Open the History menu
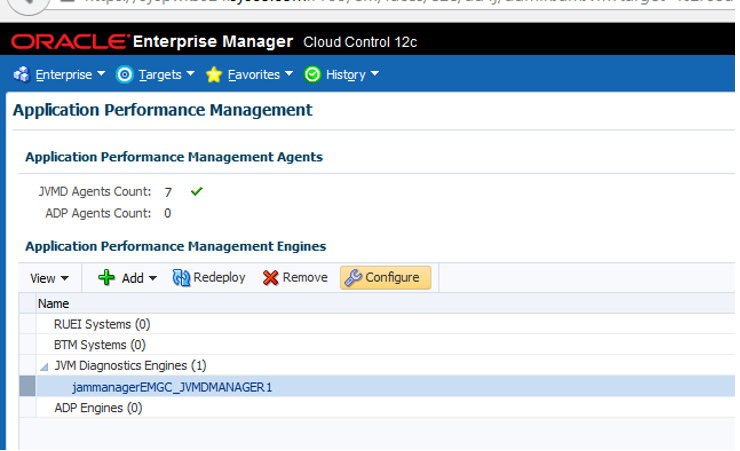 click(x=352, y=75)
